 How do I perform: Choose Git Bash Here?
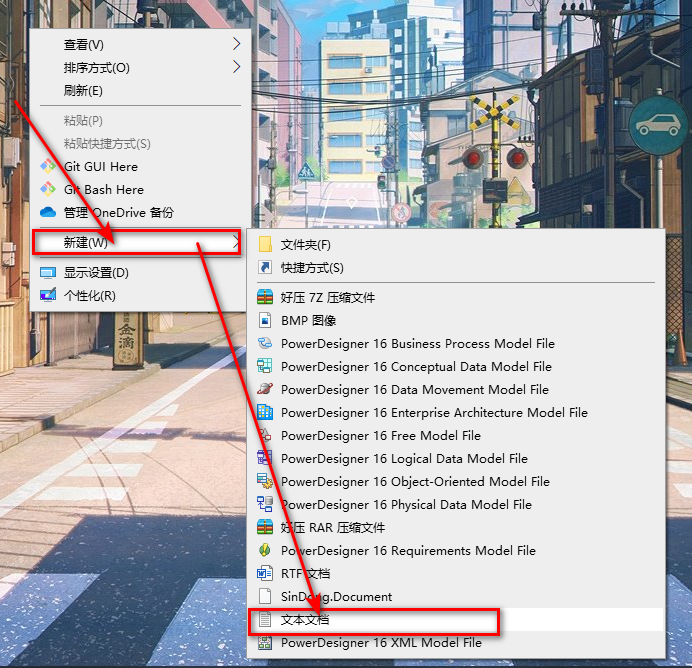[x=140, y=189]
